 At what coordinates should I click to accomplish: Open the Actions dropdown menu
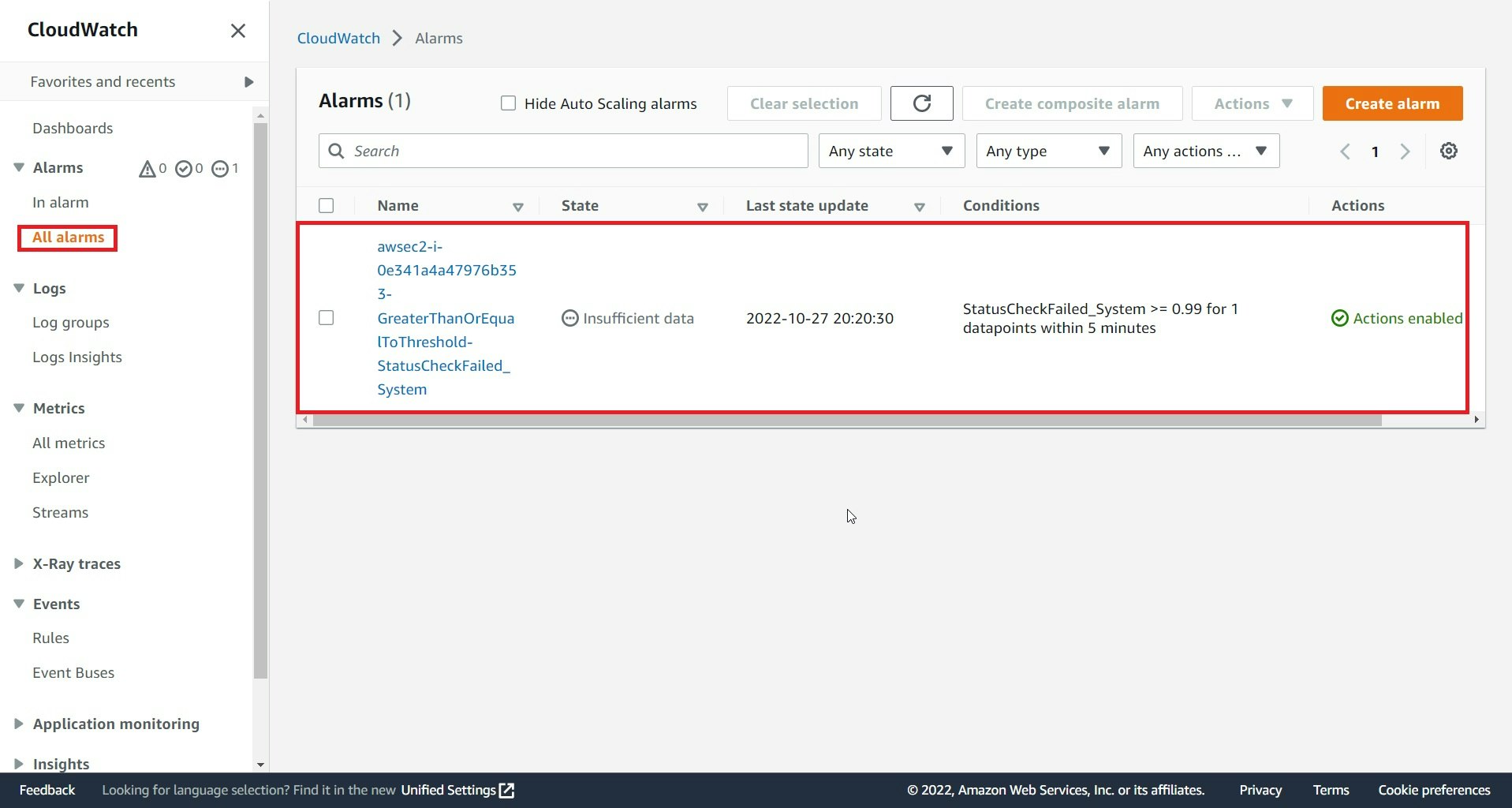click(x=1251, y=103)
